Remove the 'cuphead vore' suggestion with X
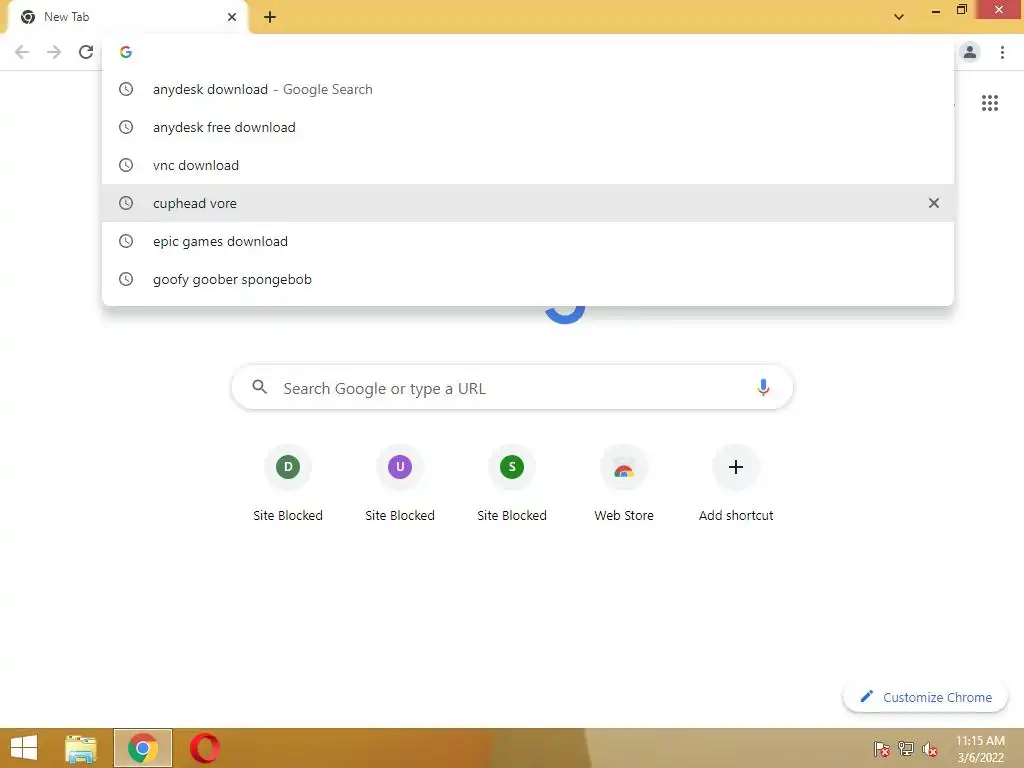This screenshot has height=768, width=1024. [x=934, y=203]
